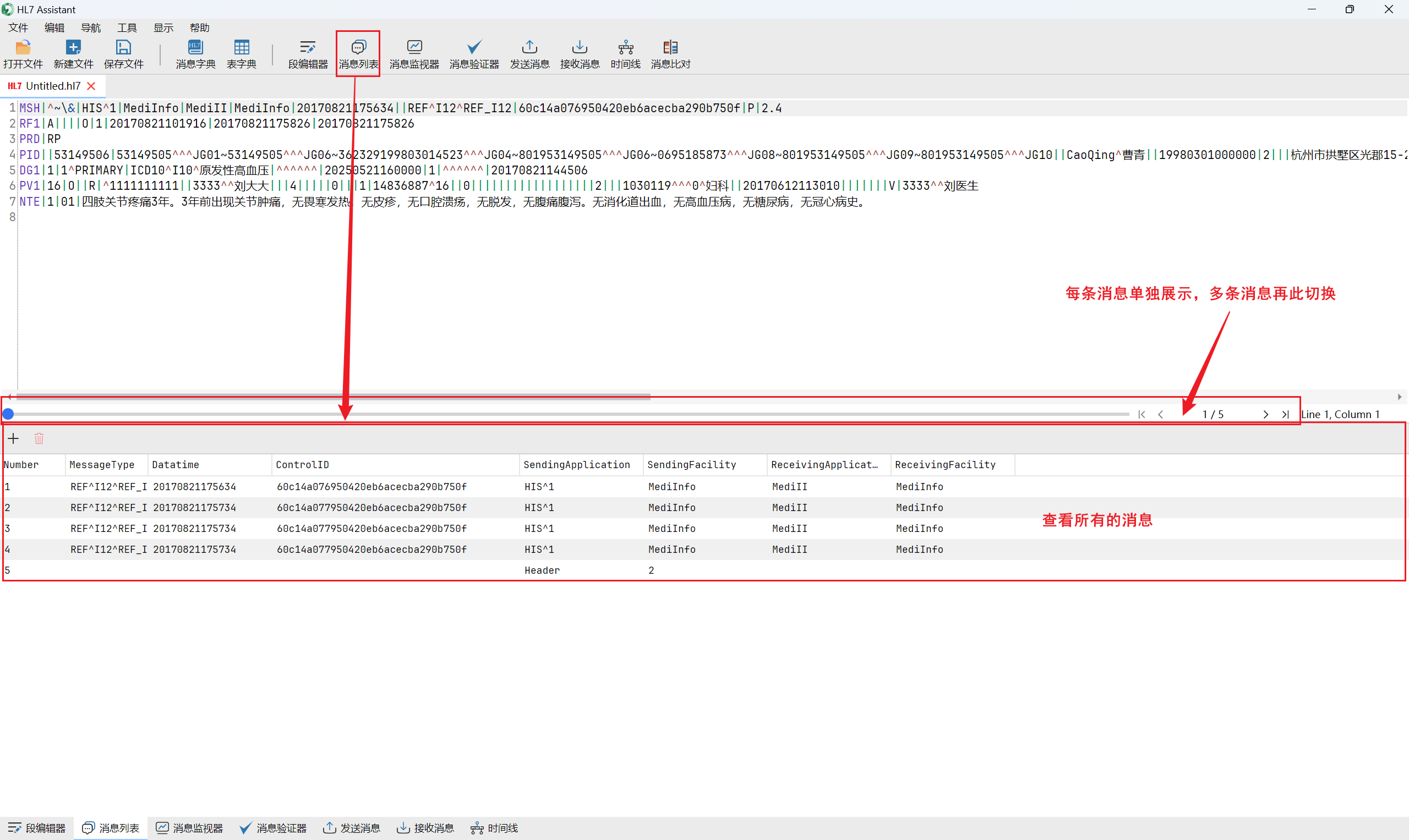Screen dimensions: 1409x840
Task: Delete message with the red trash icon
Action: click(39, 438)
